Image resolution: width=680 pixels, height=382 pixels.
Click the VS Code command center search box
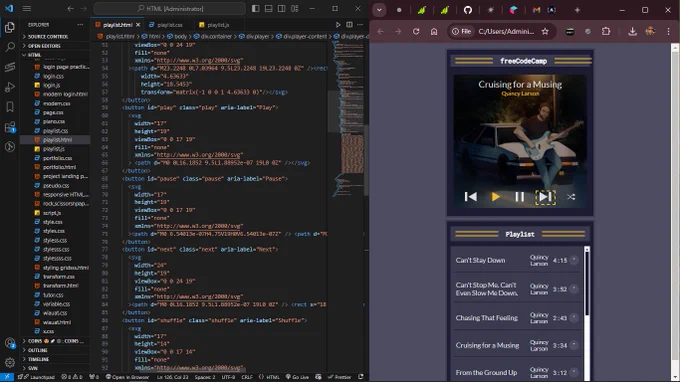(x=170, y=9)
